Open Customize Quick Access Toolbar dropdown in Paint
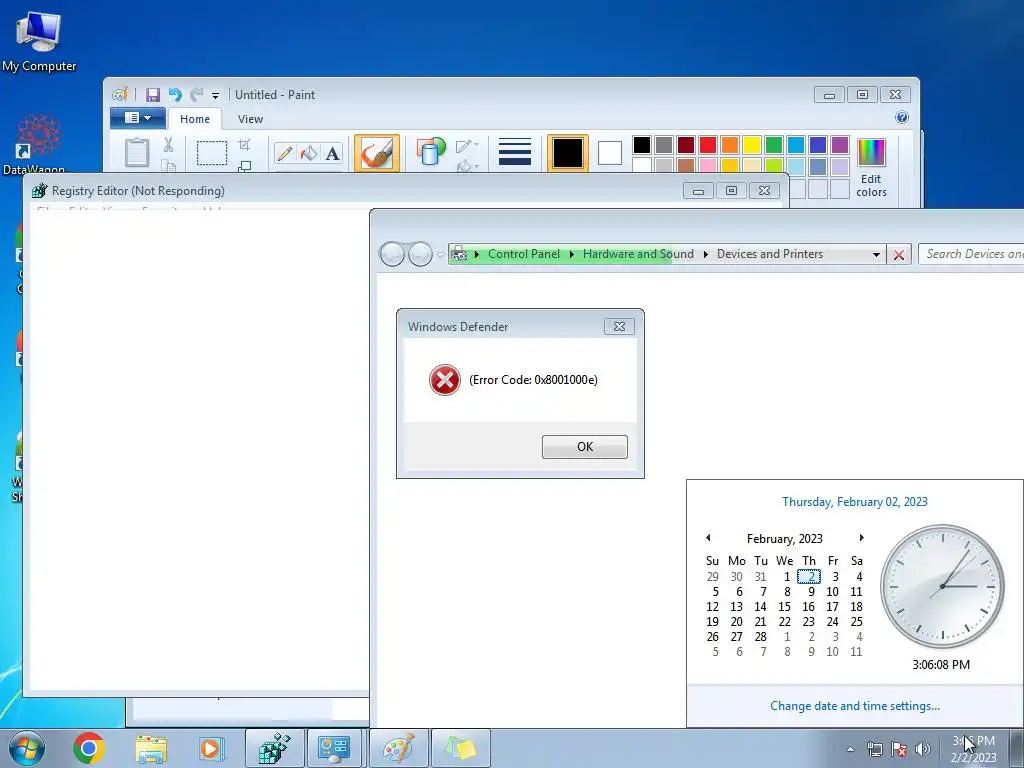The image size is (1024, 768). [x=216, y=95]
